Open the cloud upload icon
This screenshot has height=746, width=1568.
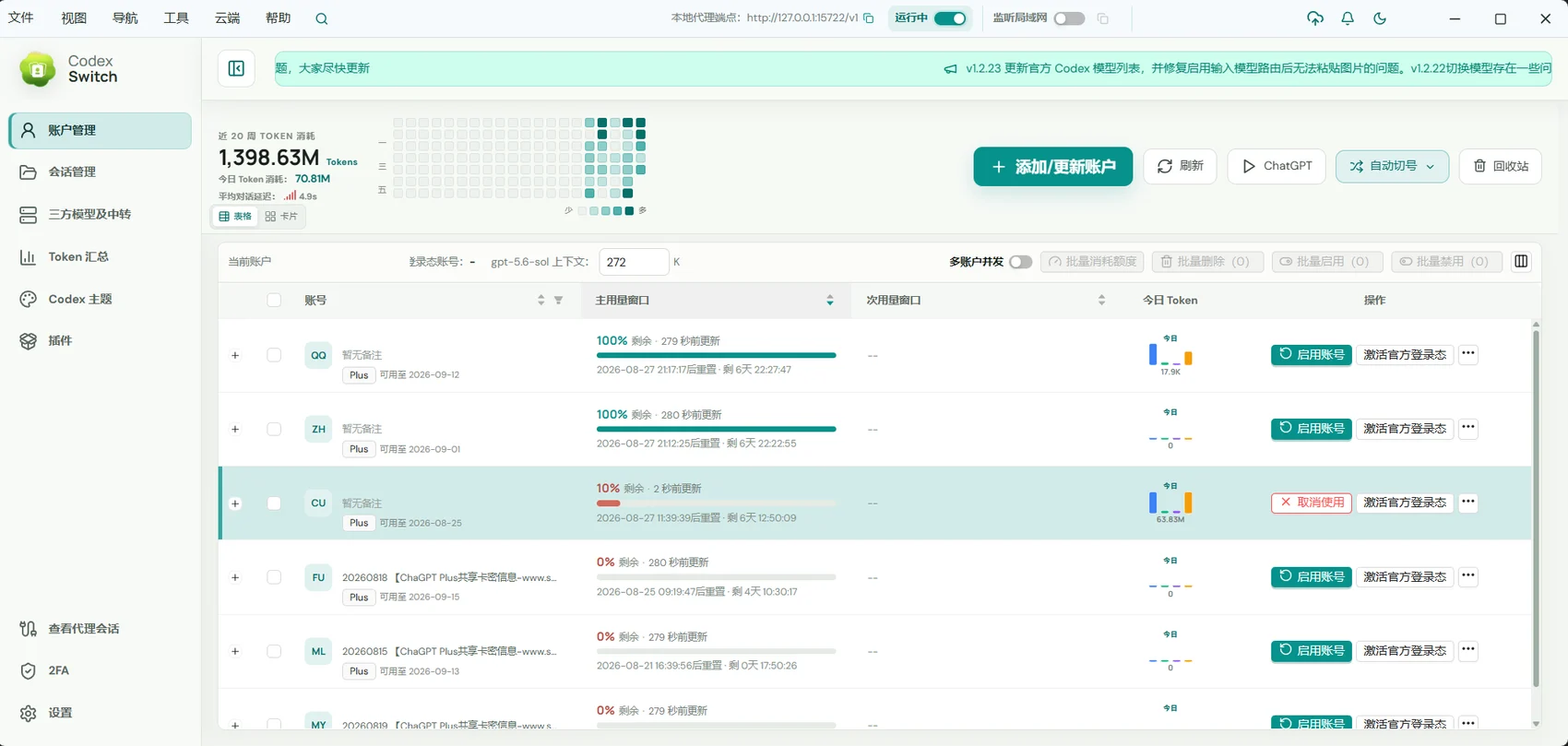pos(1315,18)
